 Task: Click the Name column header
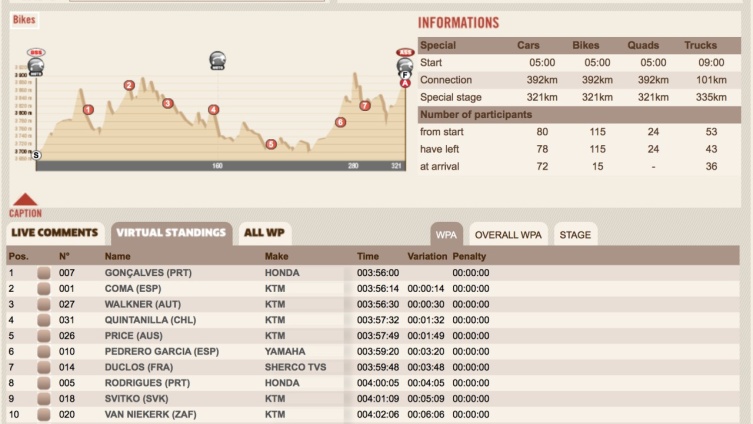pos(118,256)
